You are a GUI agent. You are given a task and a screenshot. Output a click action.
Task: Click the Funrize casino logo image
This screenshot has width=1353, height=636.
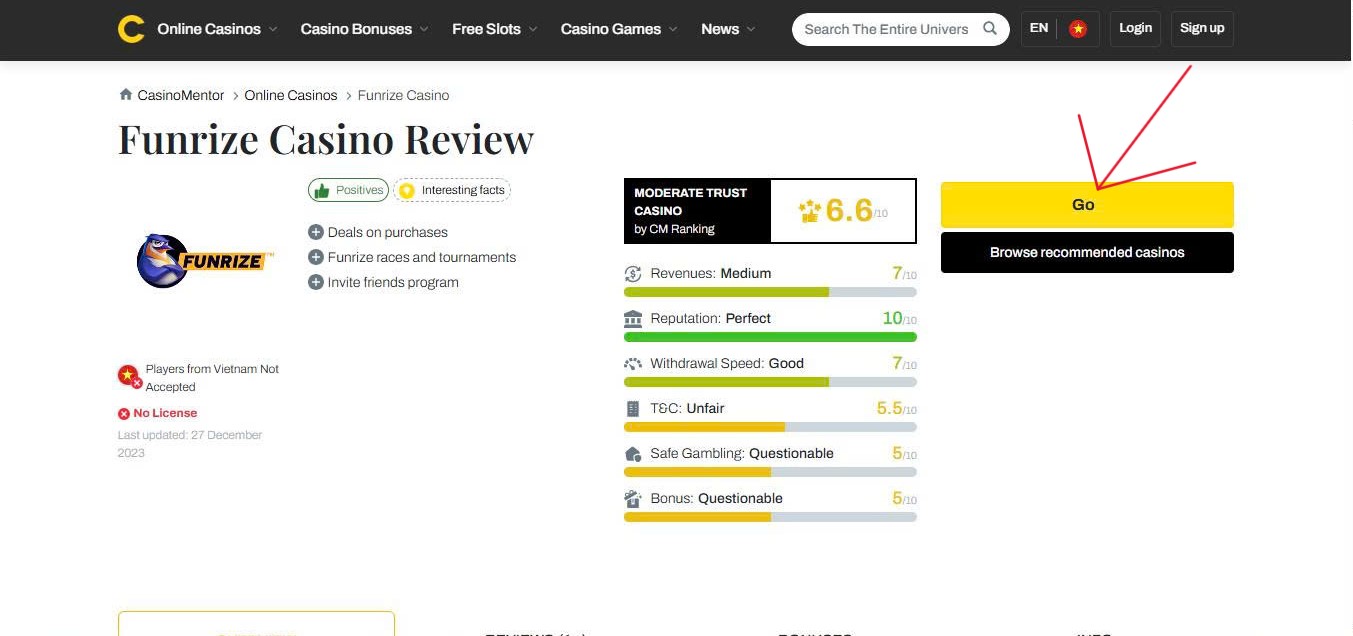(x=203, y=261)
